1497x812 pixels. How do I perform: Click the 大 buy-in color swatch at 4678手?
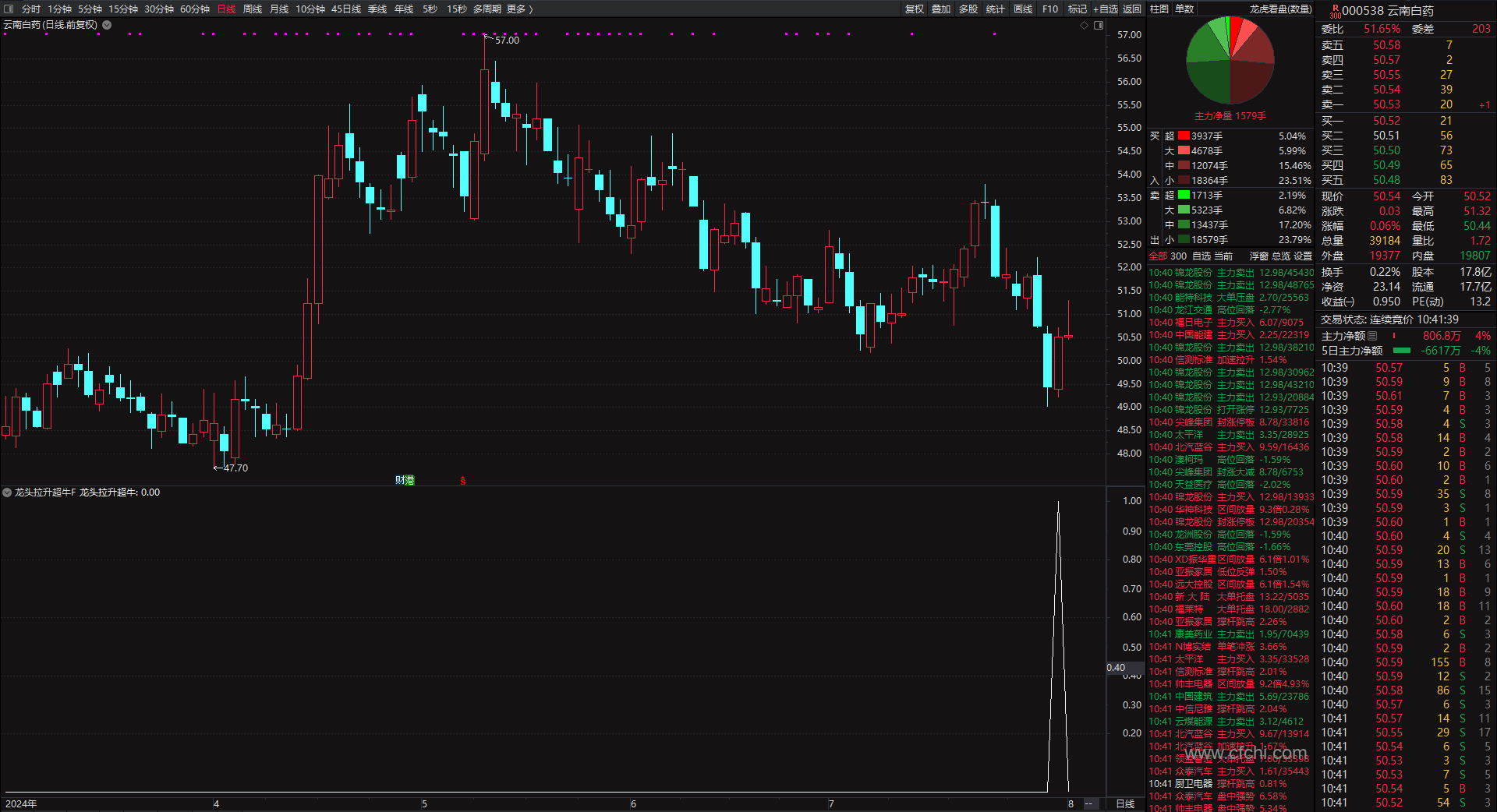pyautogui.click(x=1184, y=151)
